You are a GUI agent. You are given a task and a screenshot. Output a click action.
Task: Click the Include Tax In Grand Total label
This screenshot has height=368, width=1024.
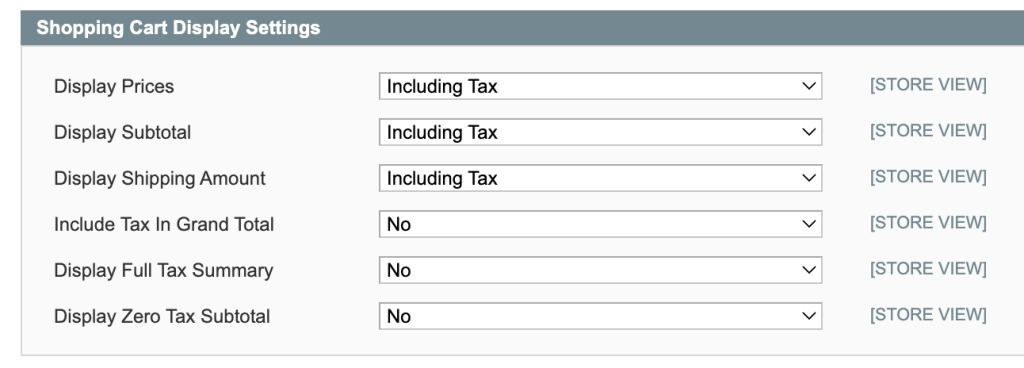(164, 224)
